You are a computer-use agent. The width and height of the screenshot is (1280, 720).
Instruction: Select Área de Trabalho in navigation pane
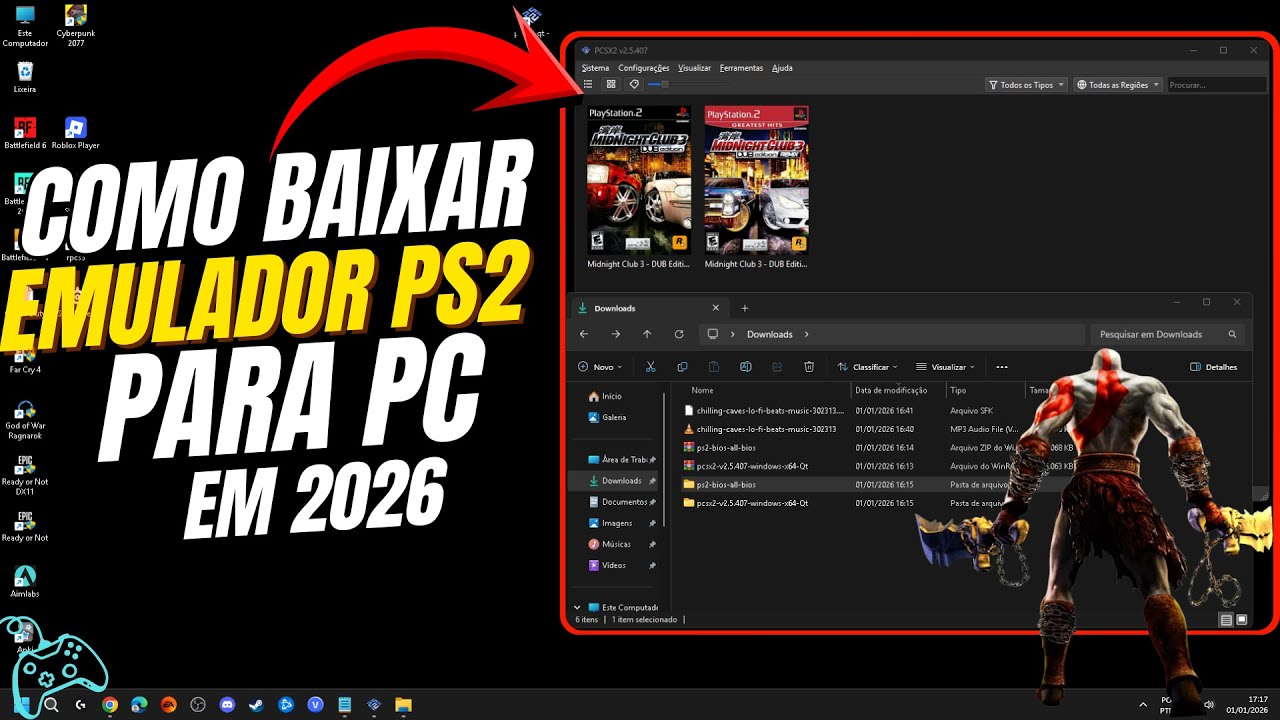[x=620, y=459]
